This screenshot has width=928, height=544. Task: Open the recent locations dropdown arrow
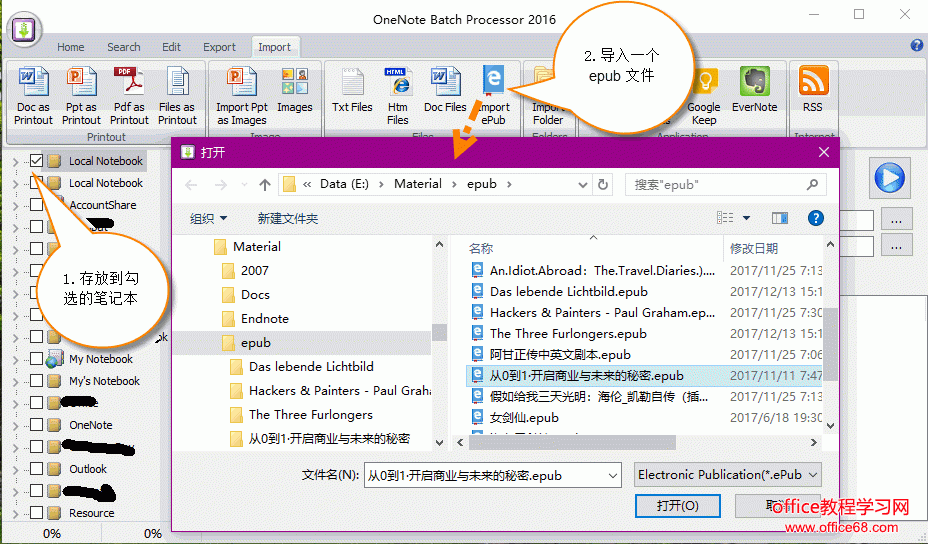[244, 185]
